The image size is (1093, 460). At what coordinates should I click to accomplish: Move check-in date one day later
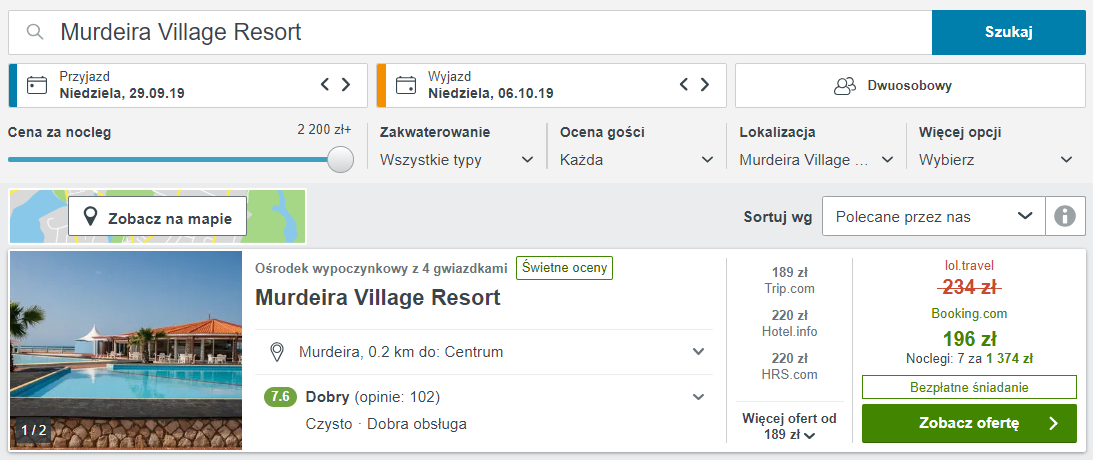click(x=346, y=85)
